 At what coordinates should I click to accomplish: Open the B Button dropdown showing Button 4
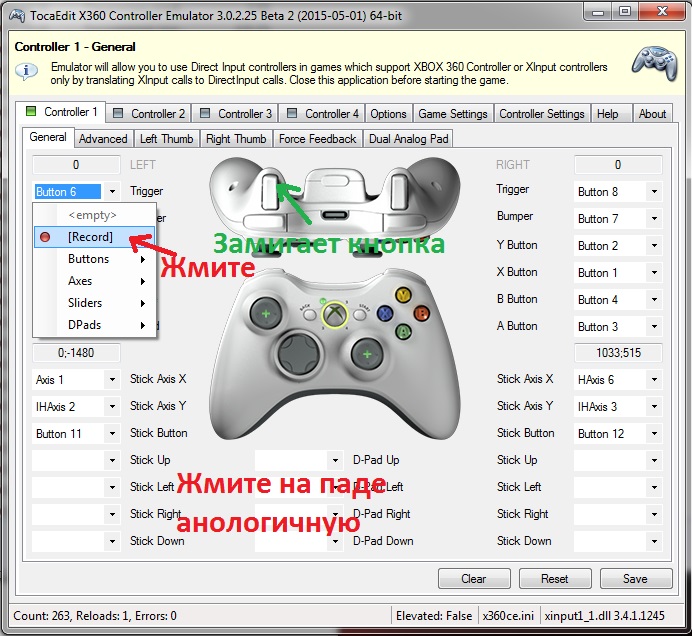654,299
